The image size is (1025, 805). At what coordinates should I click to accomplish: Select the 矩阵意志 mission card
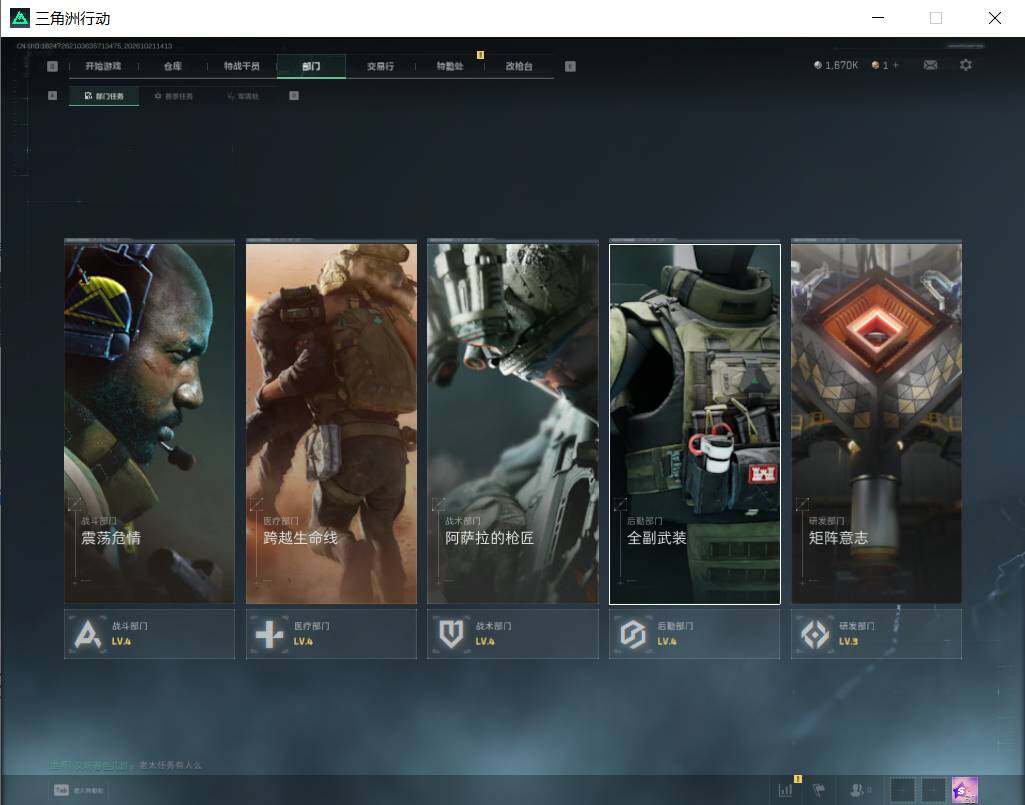tap(877, 424)
